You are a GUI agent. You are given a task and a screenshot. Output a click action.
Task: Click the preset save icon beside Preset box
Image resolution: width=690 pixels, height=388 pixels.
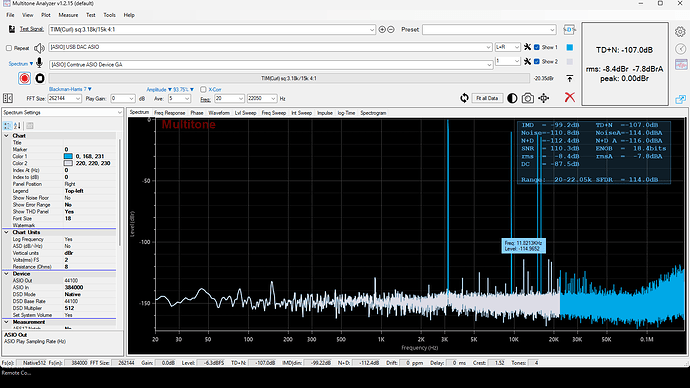[569, 29]
